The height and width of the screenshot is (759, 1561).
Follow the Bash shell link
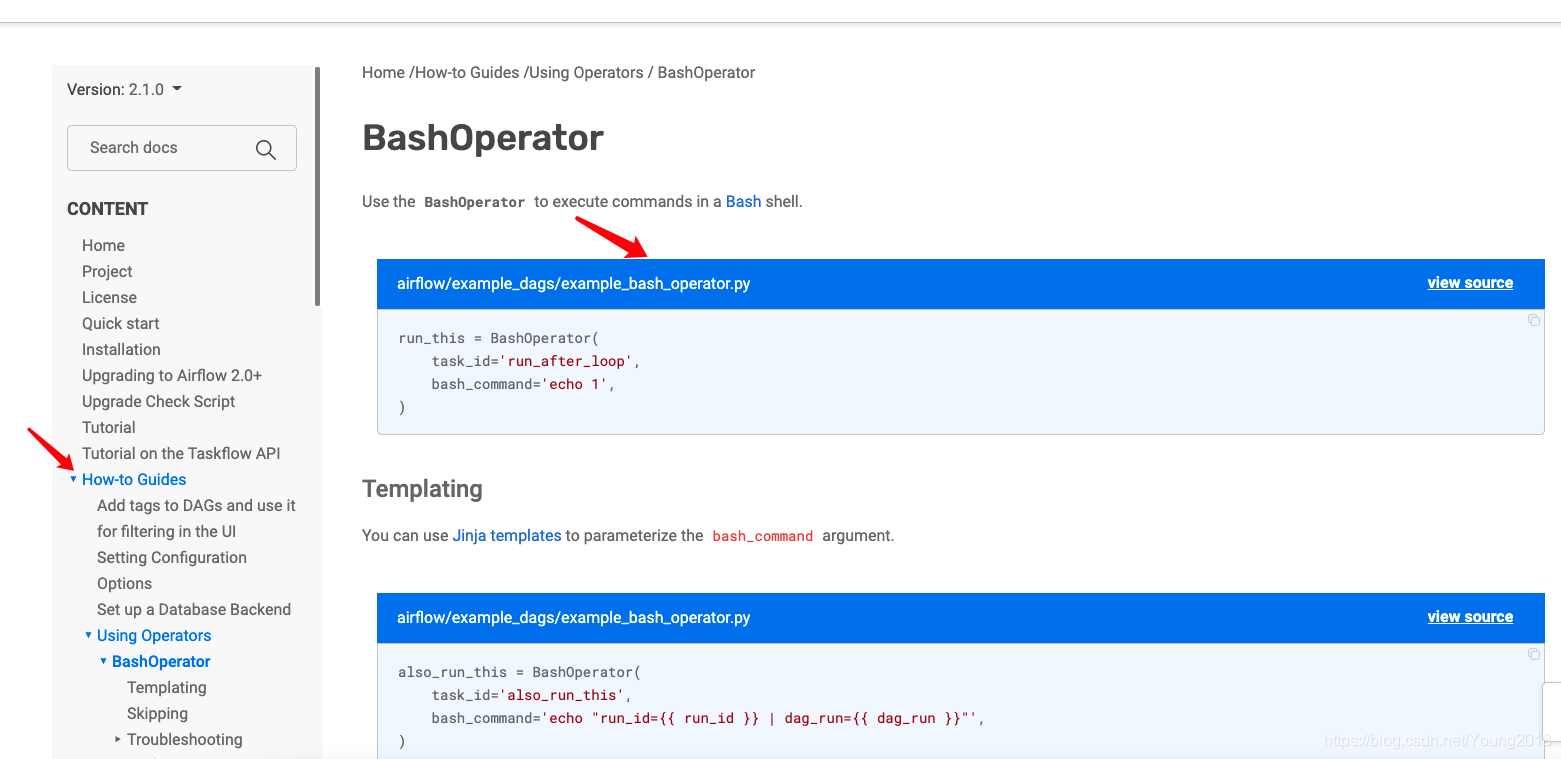(x=743, y=201)
